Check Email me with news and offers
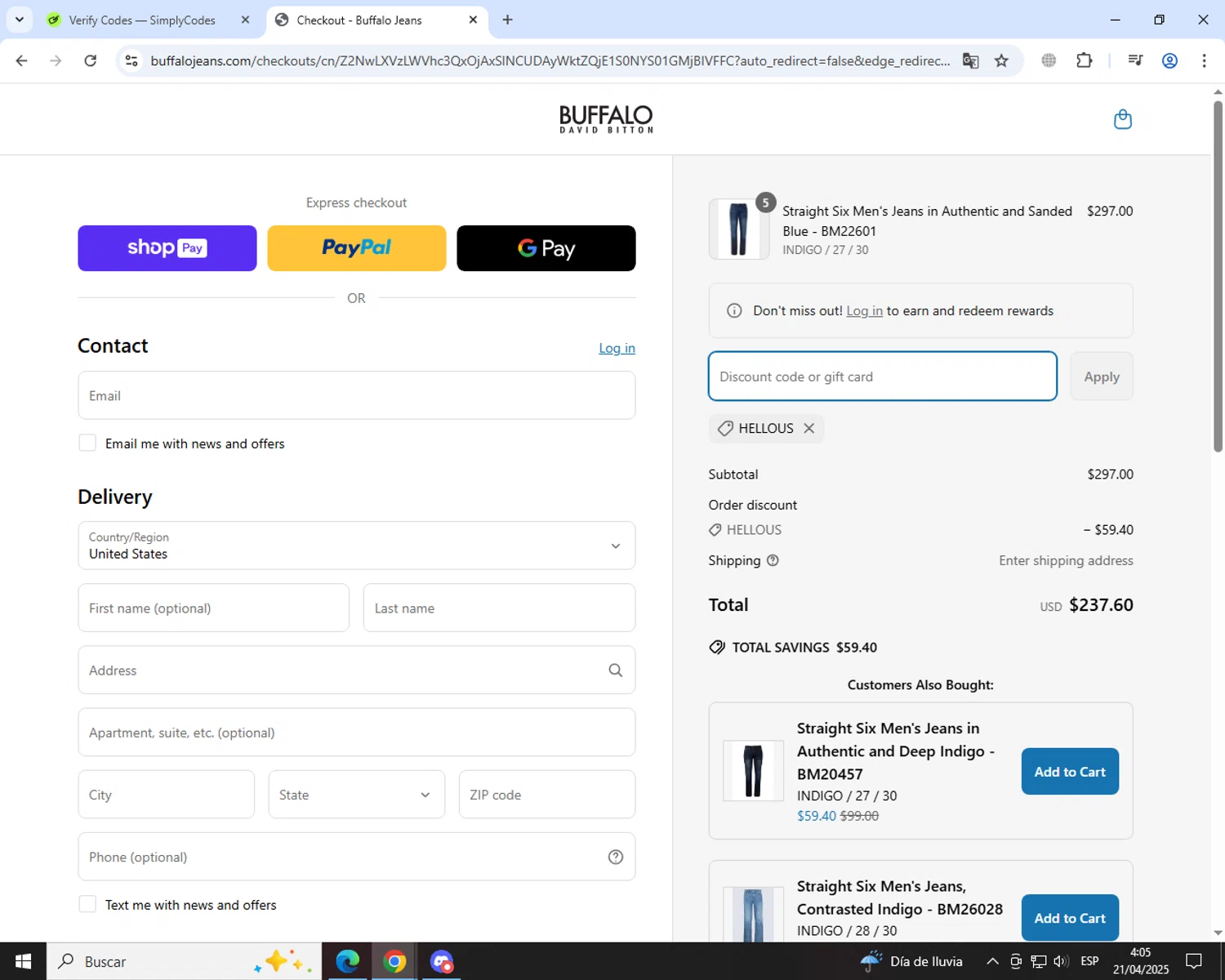The height and width of the screenshot is (980, 1225). (87, 443)
